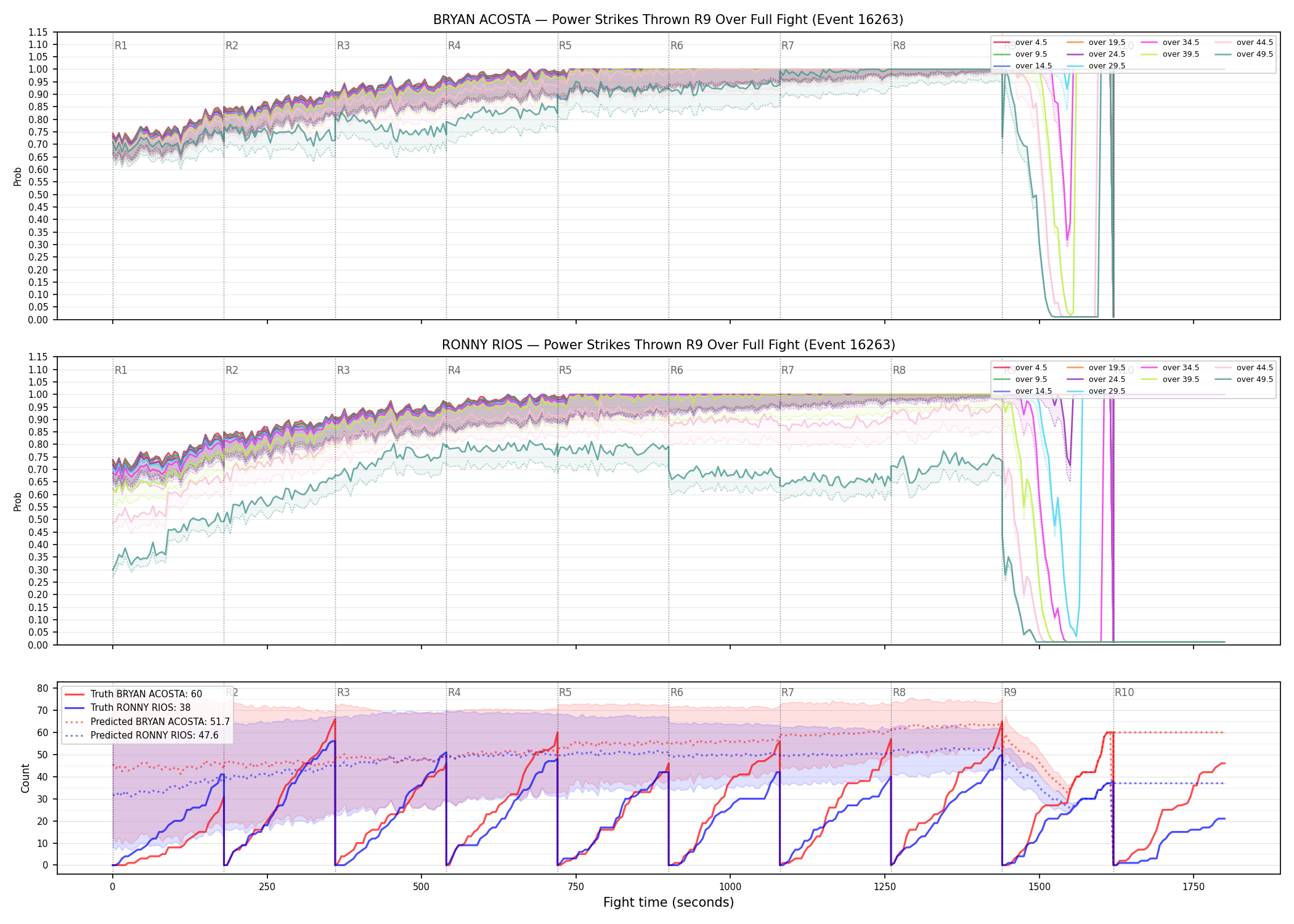Click the R2 round marker in Bryan Acosta chart
Image resolution: width=1294 pixels, height=924 pixels.
coord(232,46)
